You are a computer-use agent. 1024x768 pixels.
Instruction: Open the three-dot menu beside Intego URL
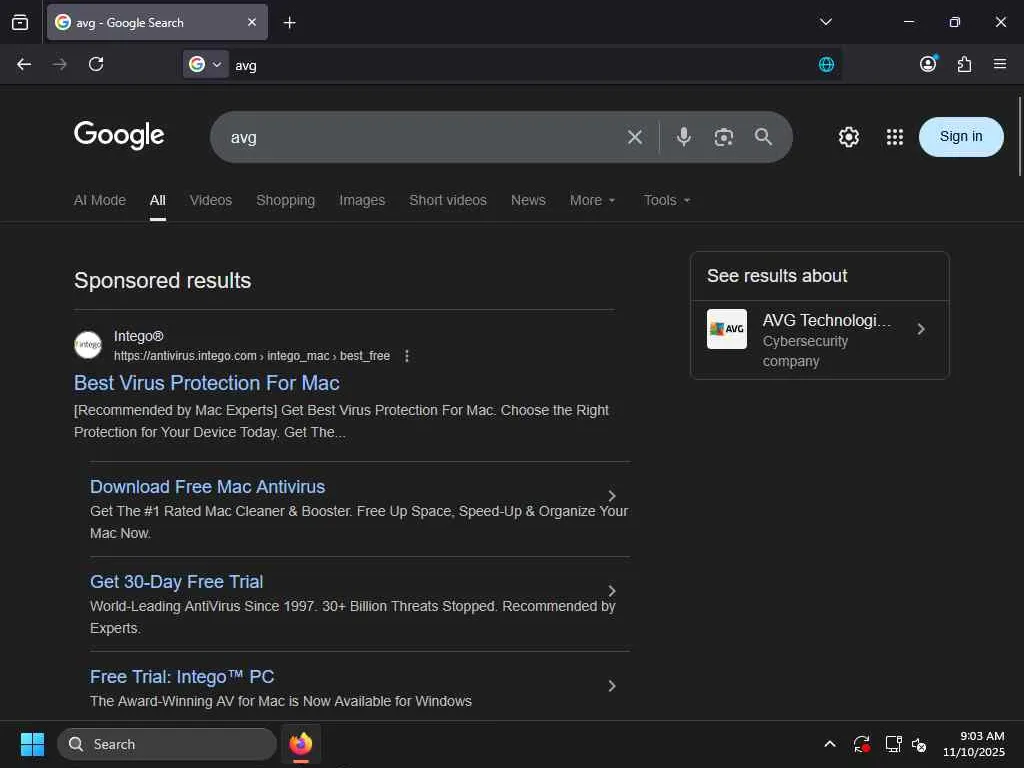[x=406, y=356]
